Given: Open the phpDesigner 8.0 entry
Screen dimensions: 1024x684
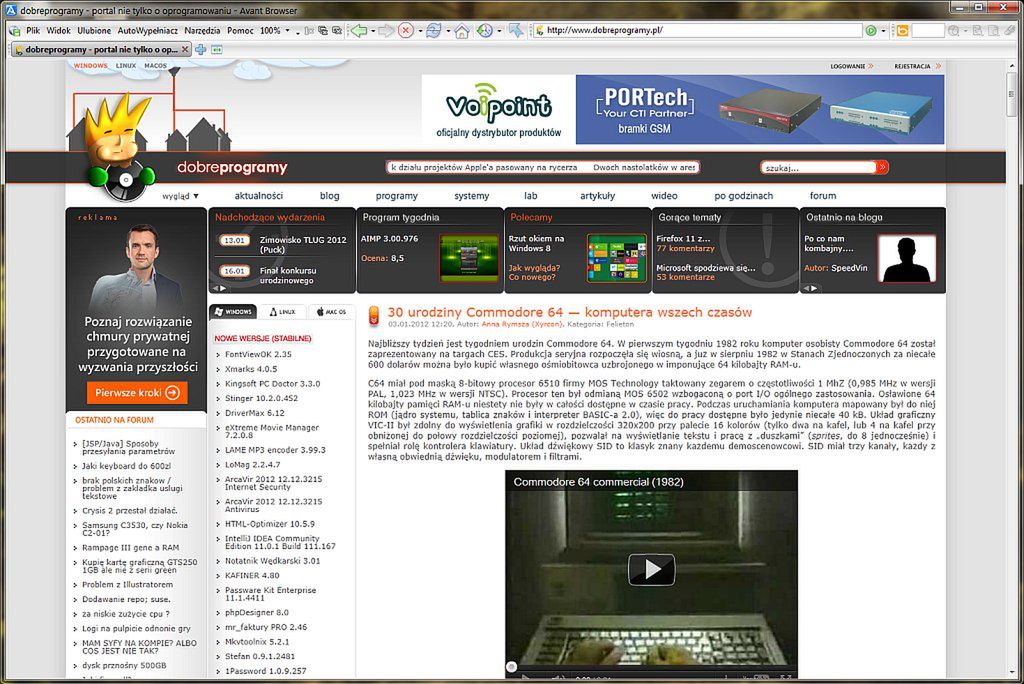Looking at the screenshot, I should click(257, 613).
